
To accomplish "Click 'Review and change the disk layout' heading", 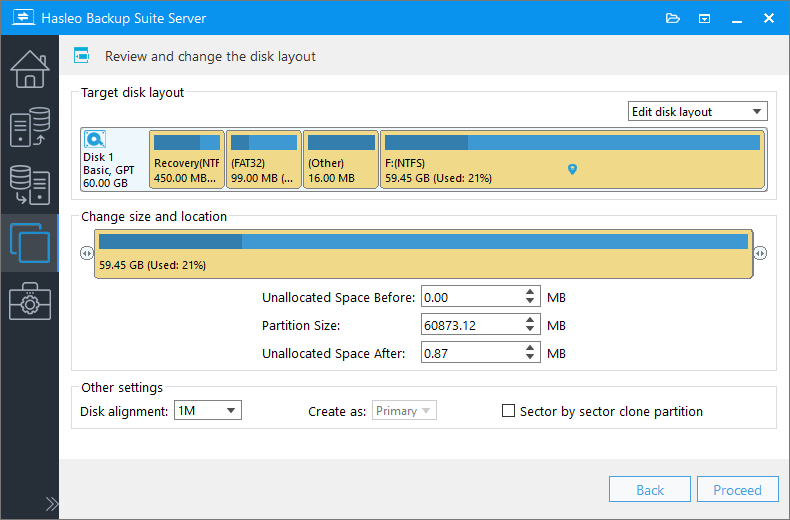I will pyautogui.click(x=210, y=56).
